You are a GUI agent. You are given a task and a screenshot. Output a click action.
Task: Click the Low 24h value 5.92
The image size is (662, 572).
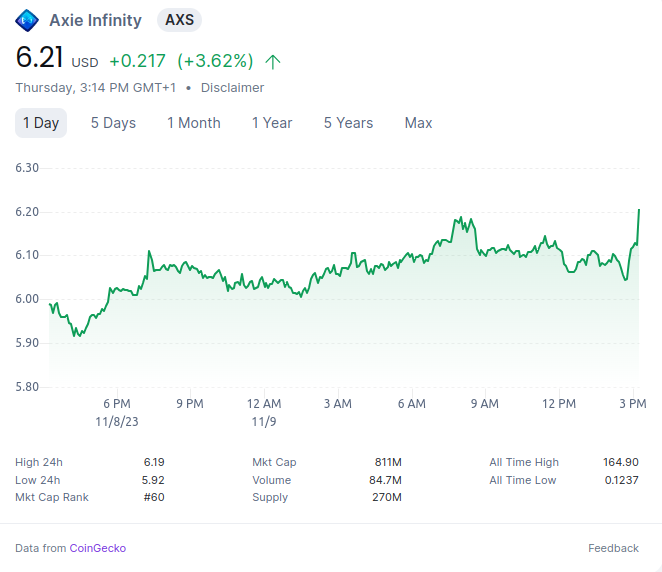153,480
